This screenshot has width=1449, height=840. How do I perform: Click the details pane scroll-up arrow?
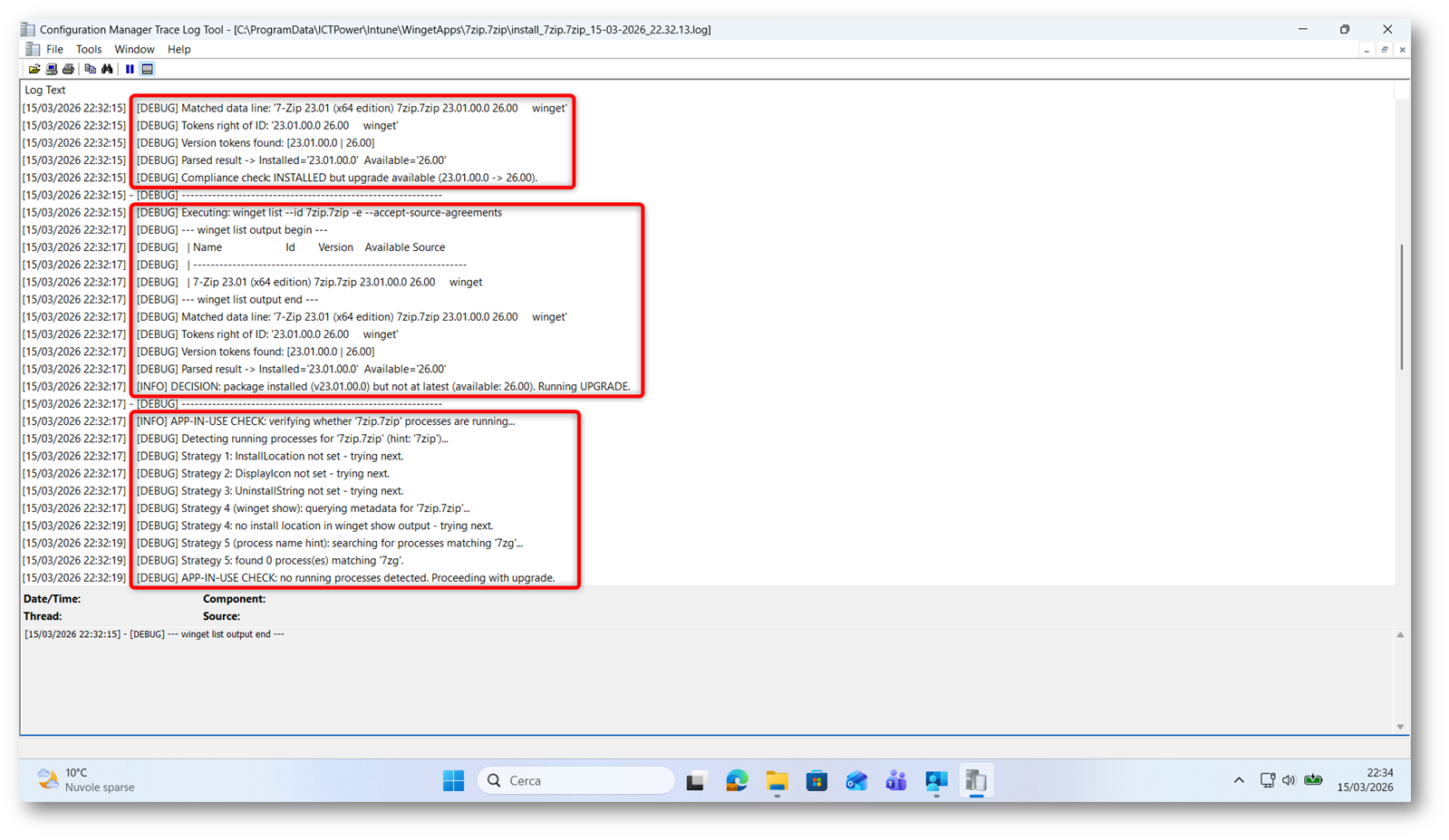1400,635
